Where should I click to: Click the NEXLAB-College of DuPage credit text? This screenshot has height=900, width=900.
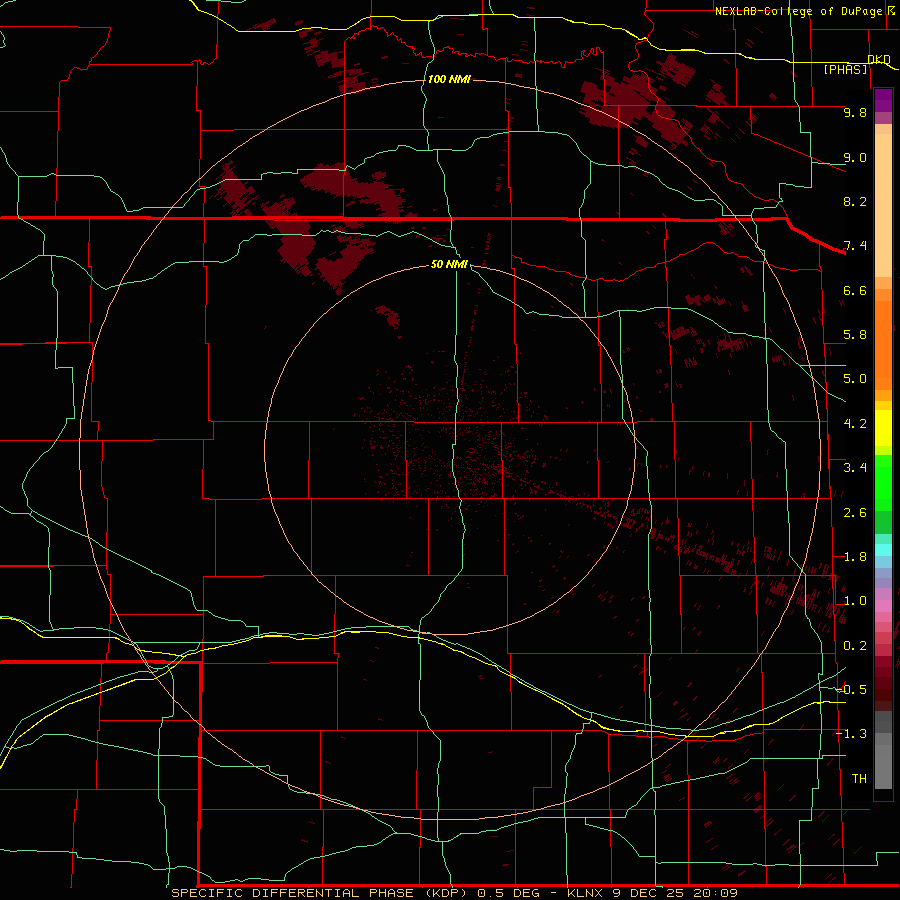(x=801, y=11)
